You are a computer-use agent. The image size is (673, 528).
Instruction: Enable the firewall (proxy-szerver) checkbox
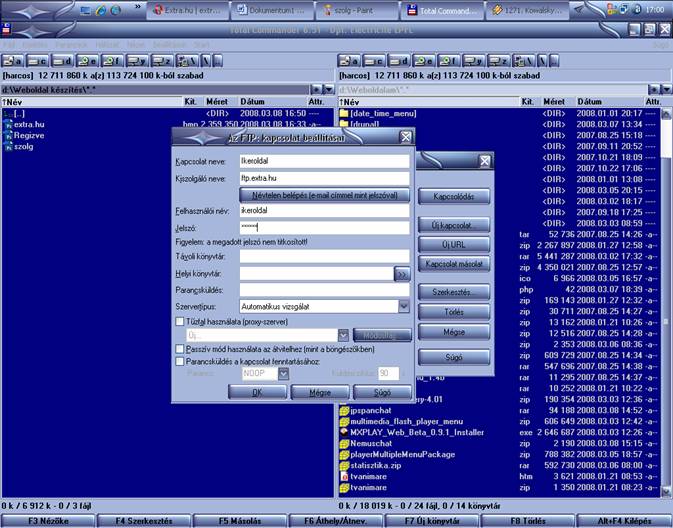(x=180, y=321)
